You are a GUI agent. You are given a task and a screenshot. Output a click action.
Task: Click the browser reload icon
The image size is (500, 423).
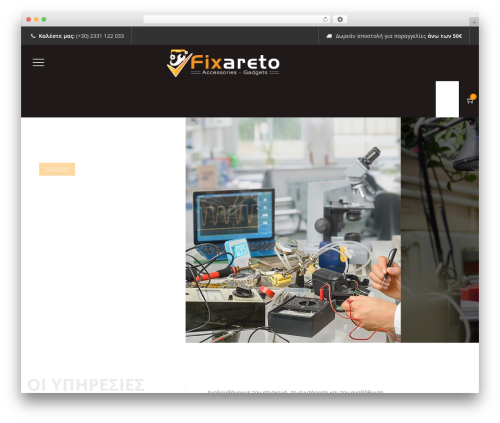[x=325, y=20]
